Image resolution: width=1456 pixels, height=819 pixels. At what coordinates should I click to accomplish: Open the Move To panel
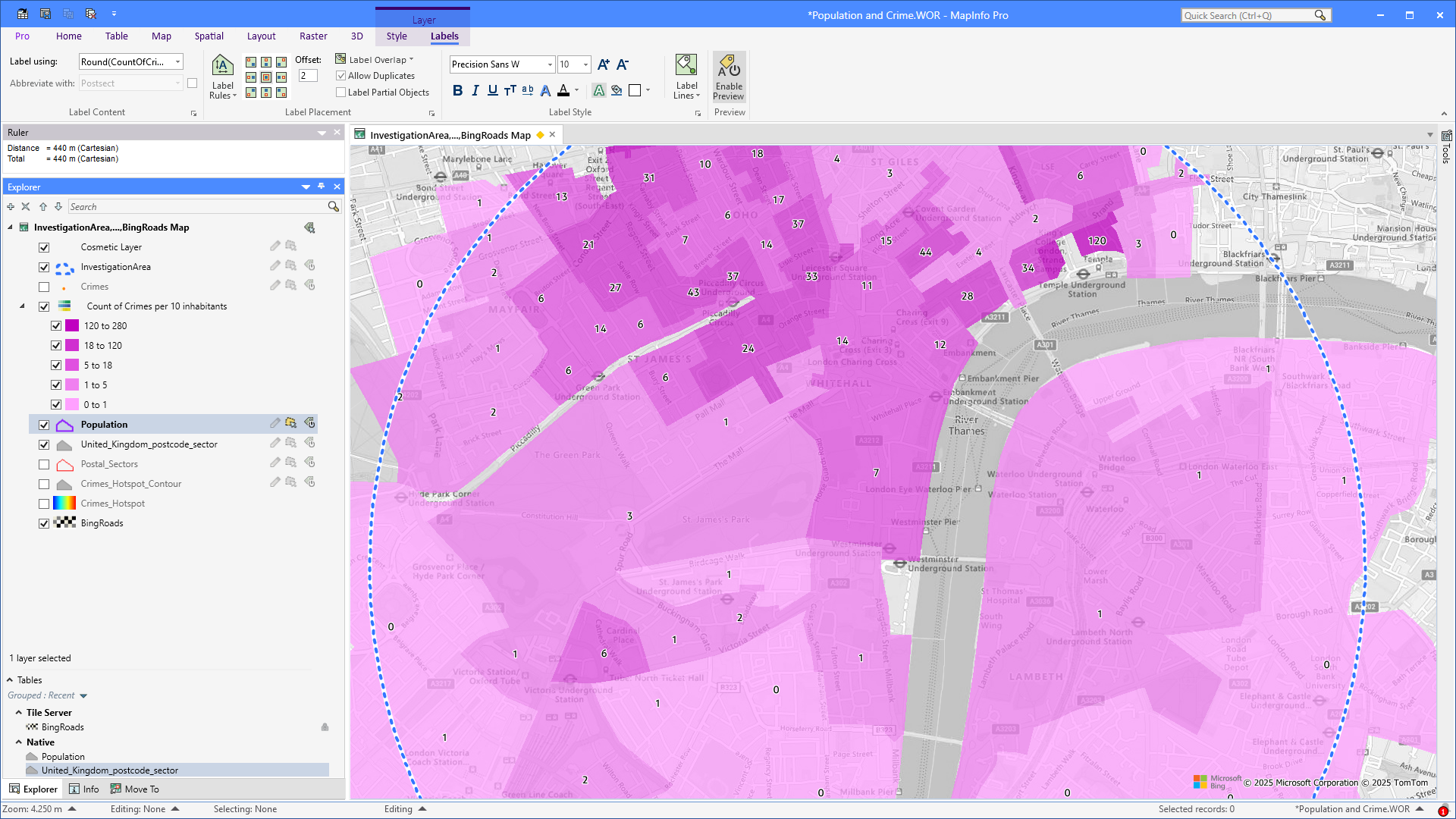point(135,789)
